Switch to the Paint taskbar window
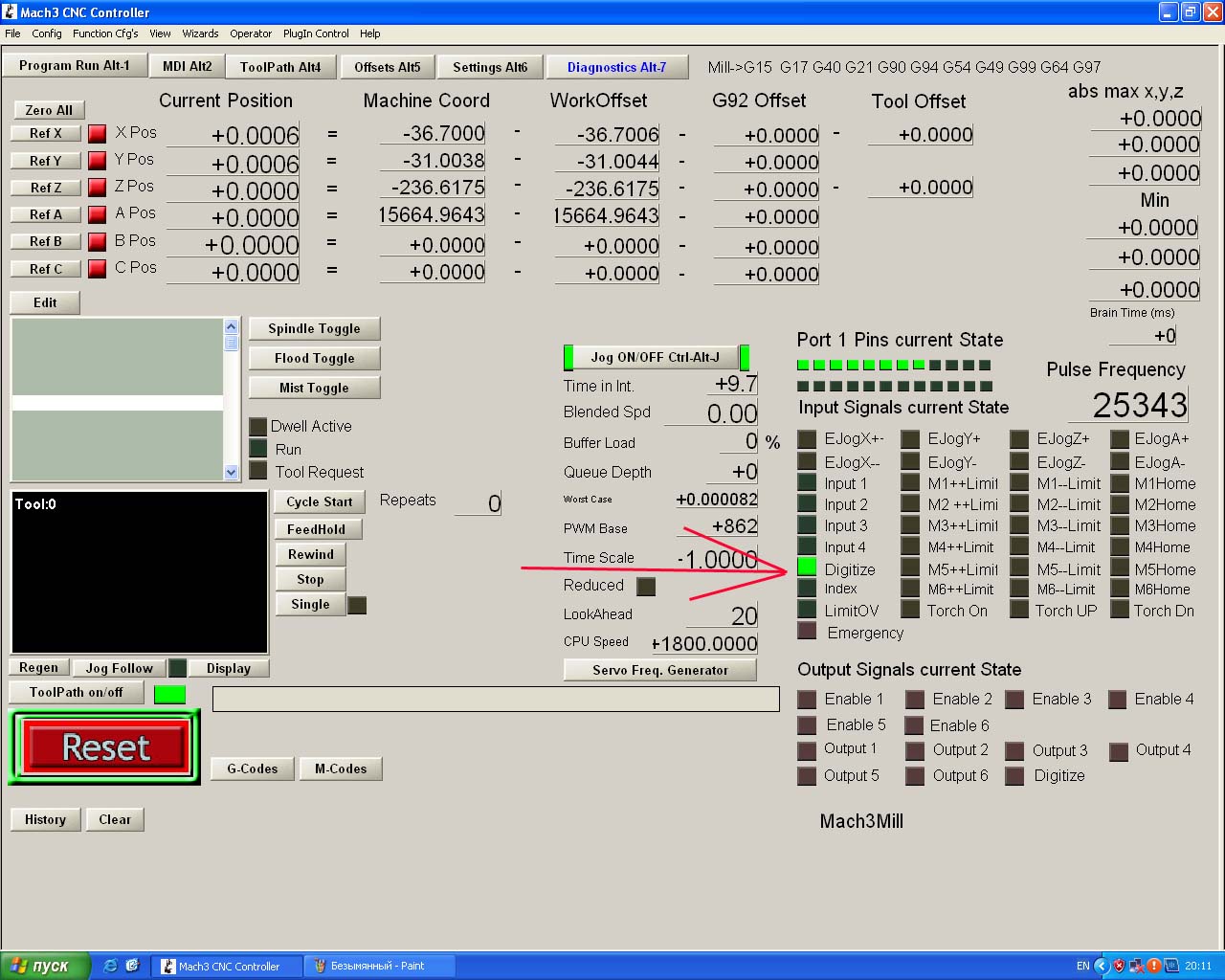The image size is (1225, 980). tap(379, 966)
